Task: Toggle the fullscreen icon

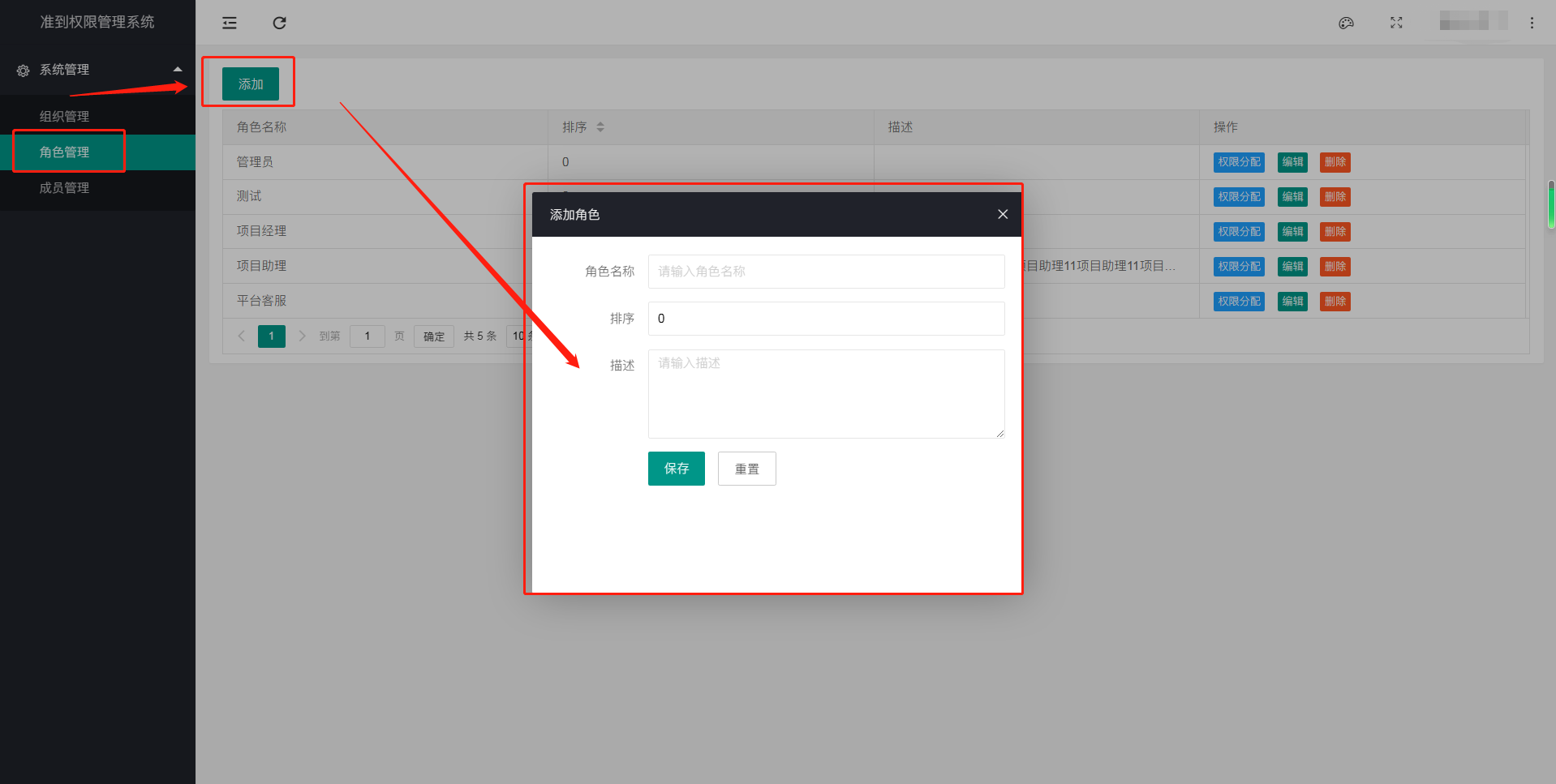Action: (1396, 23)
